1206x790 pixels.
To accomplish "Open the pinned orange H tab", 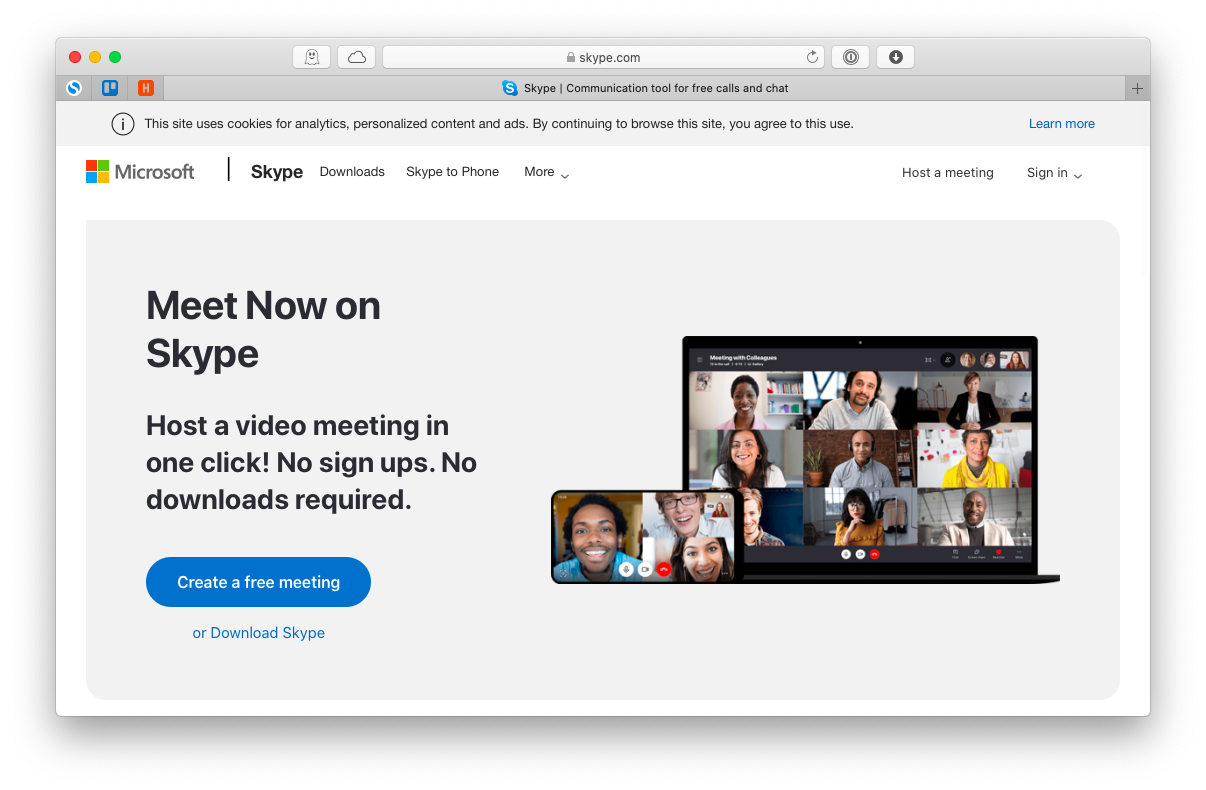I will point(146,88).
